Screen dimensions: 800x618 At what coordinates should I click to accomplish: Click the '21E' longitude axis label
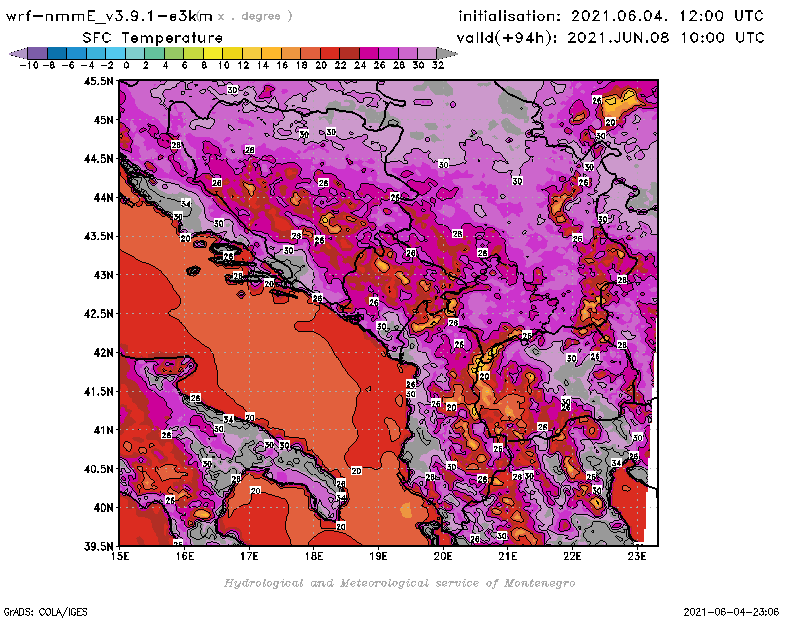(x=508, y=556)
